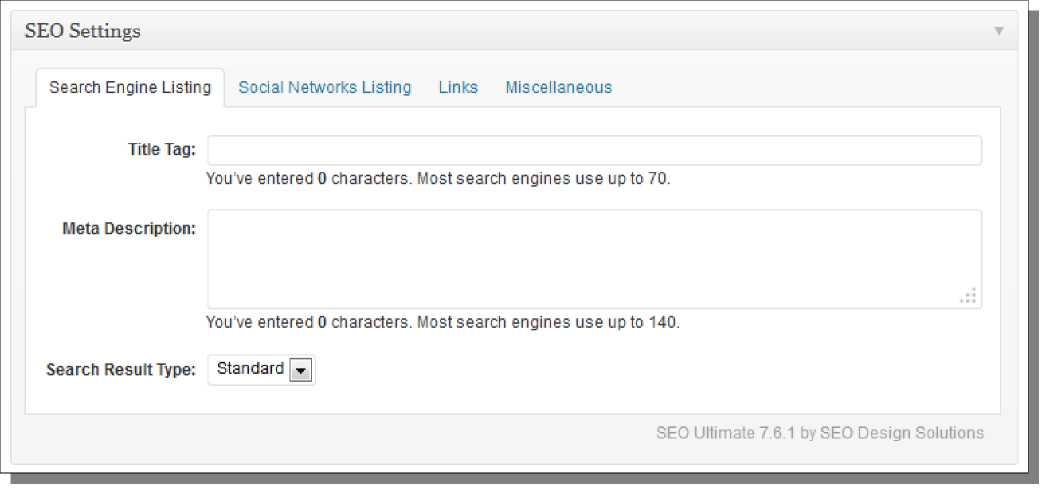Switch to the Social Networks Listing tab
This screenshot has width=1045, height=492.
[325, 87]
